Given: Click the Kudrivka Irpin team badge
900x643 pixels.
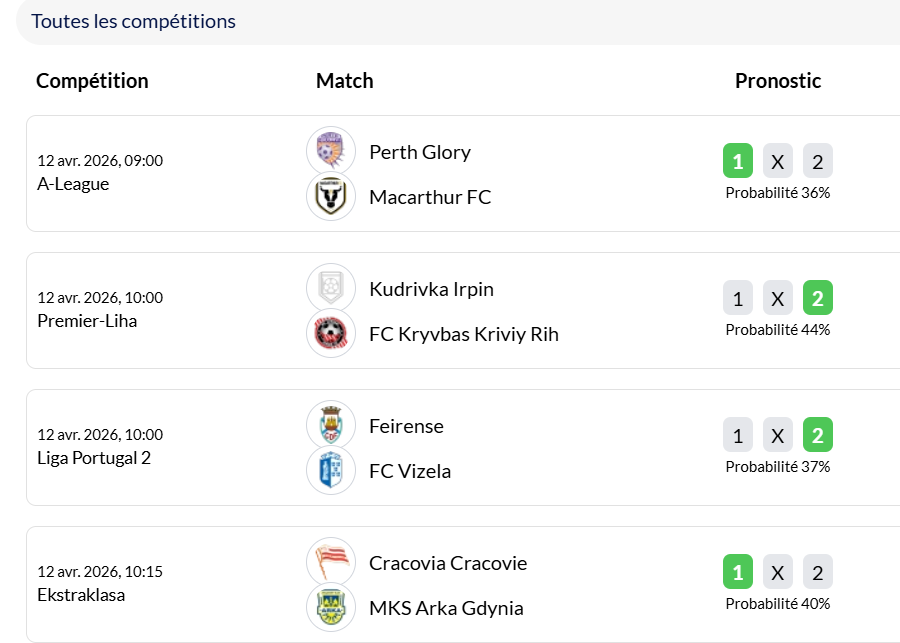Looking at the screenshot, I should 331,288.
